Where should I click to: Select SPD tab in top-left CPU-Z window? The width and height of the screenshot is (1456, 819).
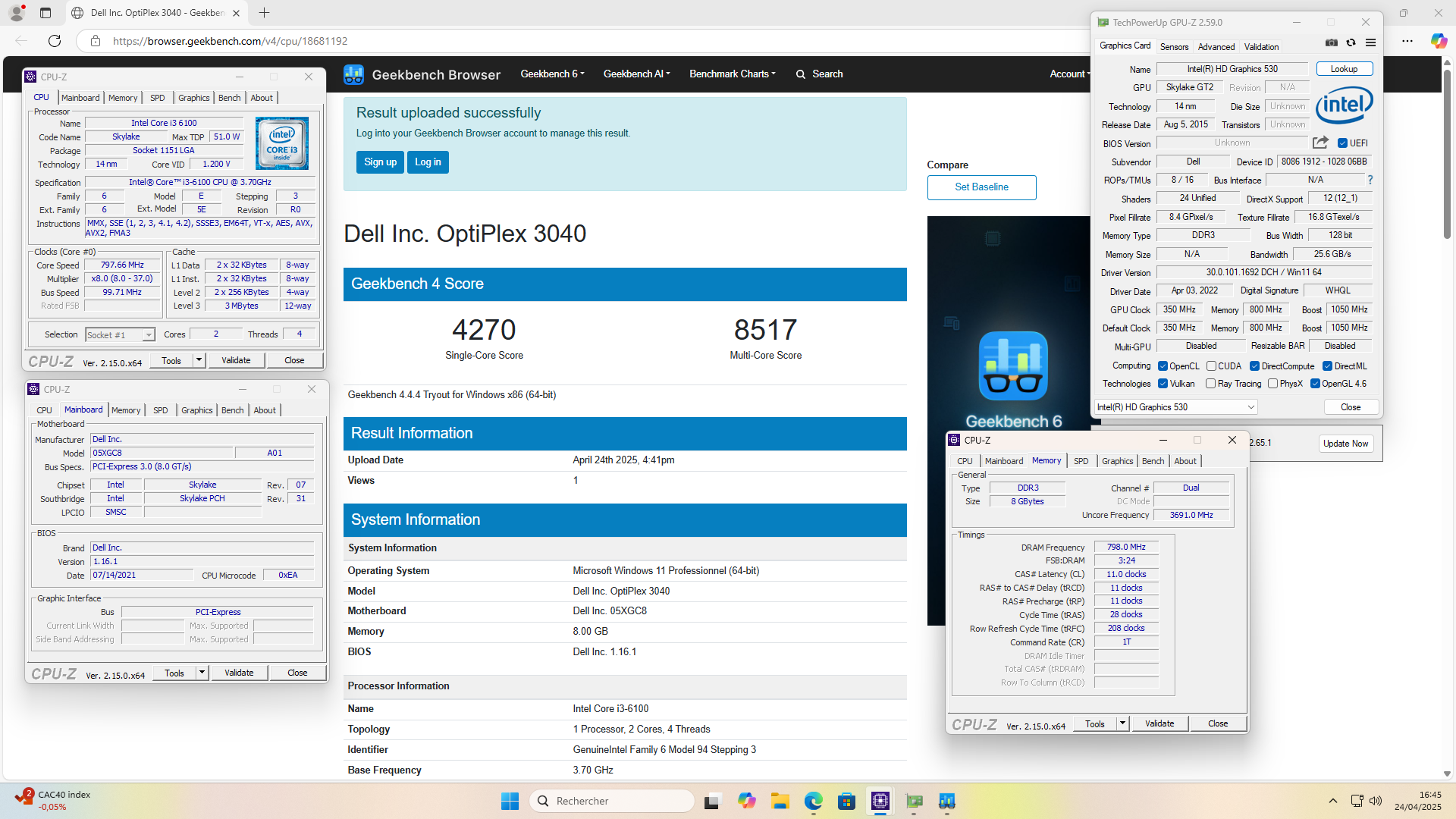(158, 98)
